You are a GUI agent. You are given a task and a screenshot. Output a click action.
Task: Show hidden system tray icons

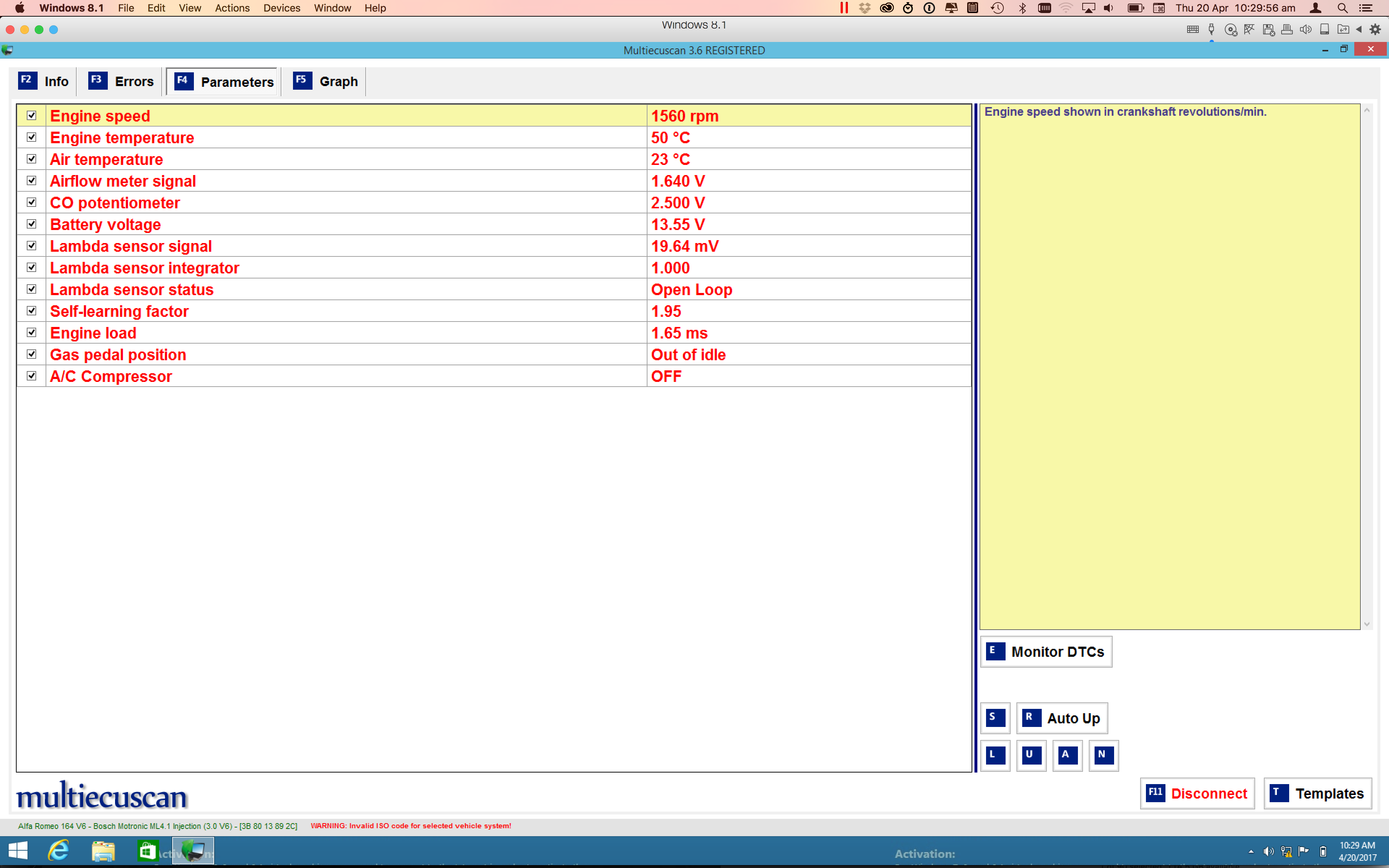coord(1251,851)
